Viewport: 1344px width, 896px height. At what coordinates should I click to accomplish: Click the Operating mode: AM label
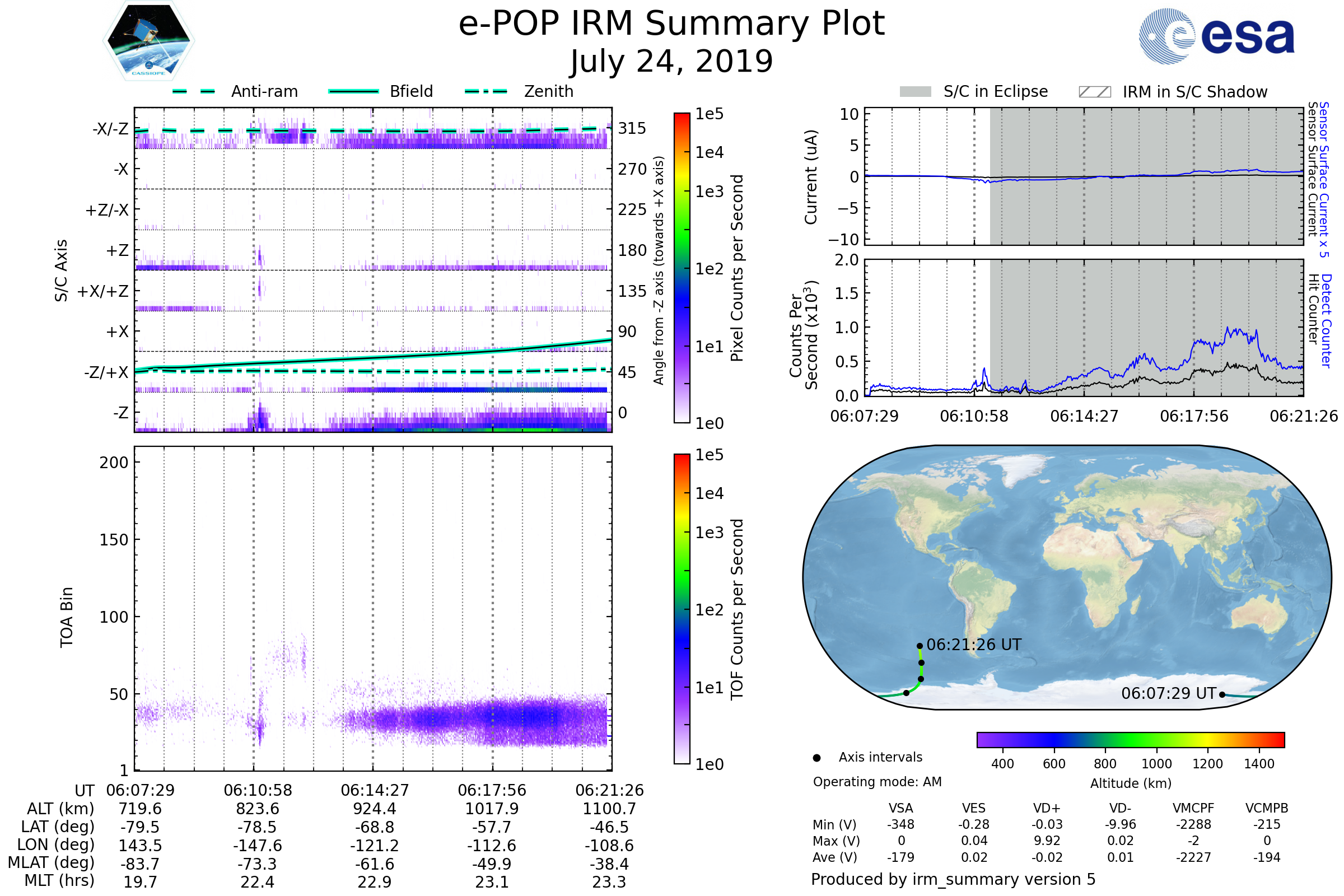[x=877, y=782]
